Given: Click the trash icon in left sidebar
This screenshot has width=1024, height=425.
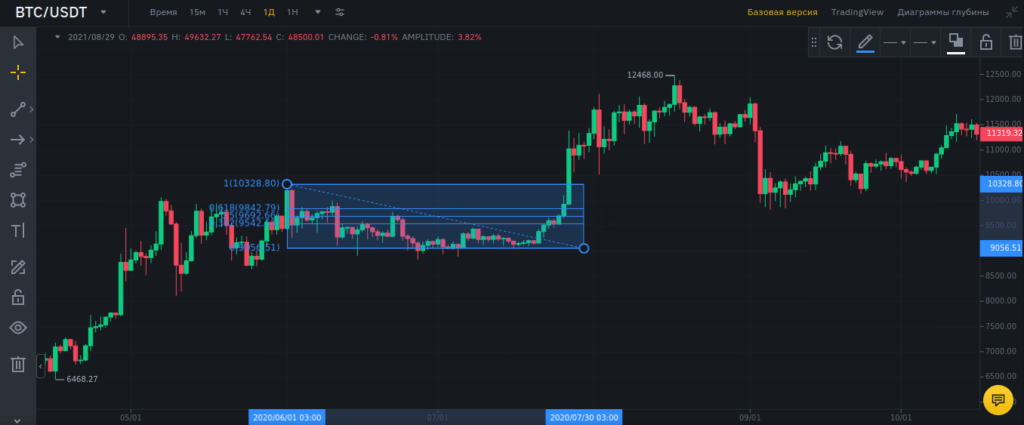Looking at the screenshot, I should click(x=17, y=364).
